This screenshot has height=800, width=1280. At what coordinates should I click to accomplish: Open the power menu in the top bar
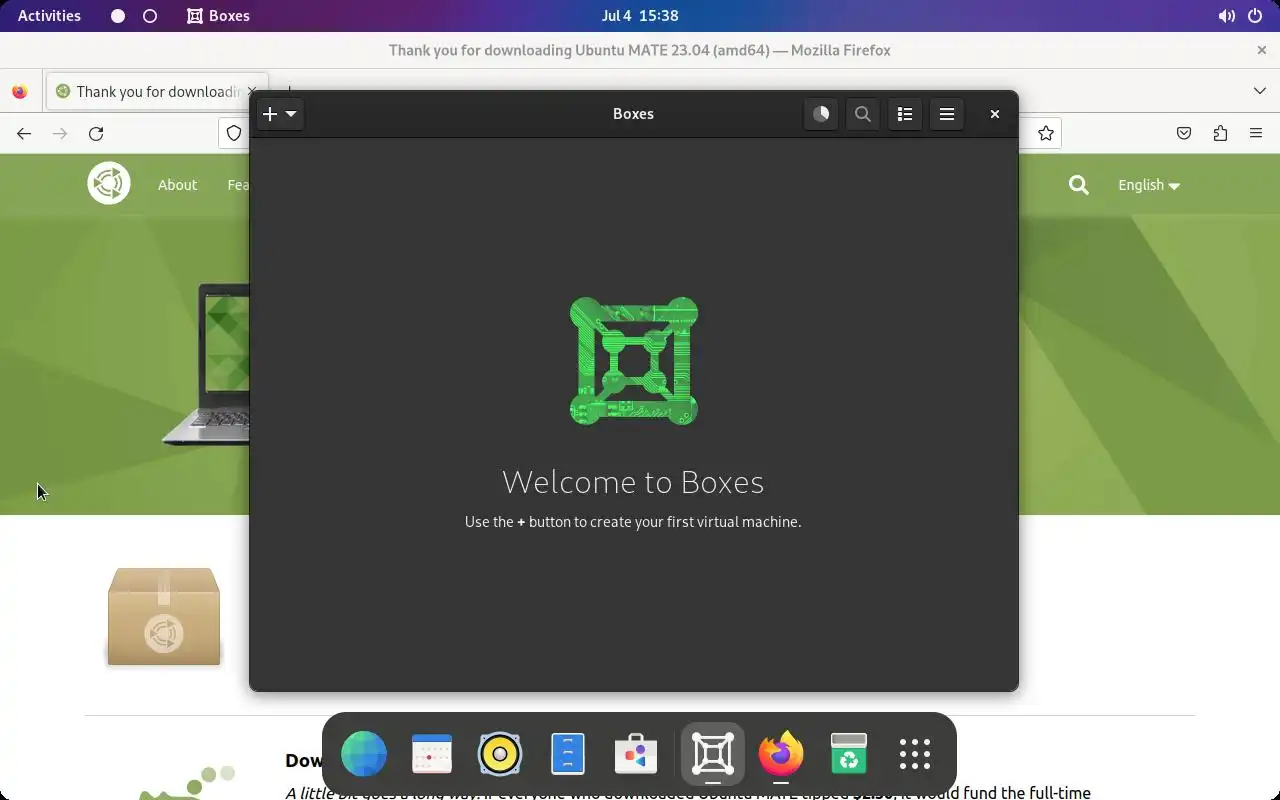(x=1255, y=16)
